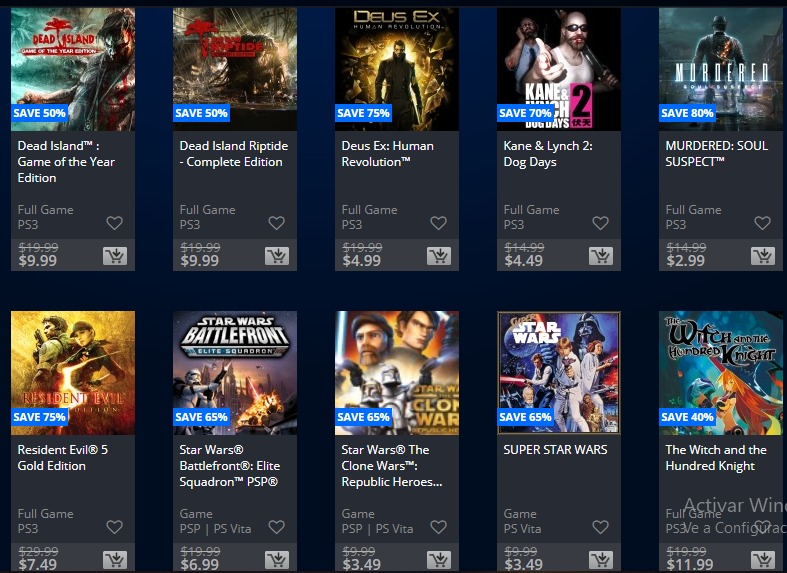Open Kane & Lynch 2 cover thumbnail
This screenshot has height=573, width=787.
(559, 69)
